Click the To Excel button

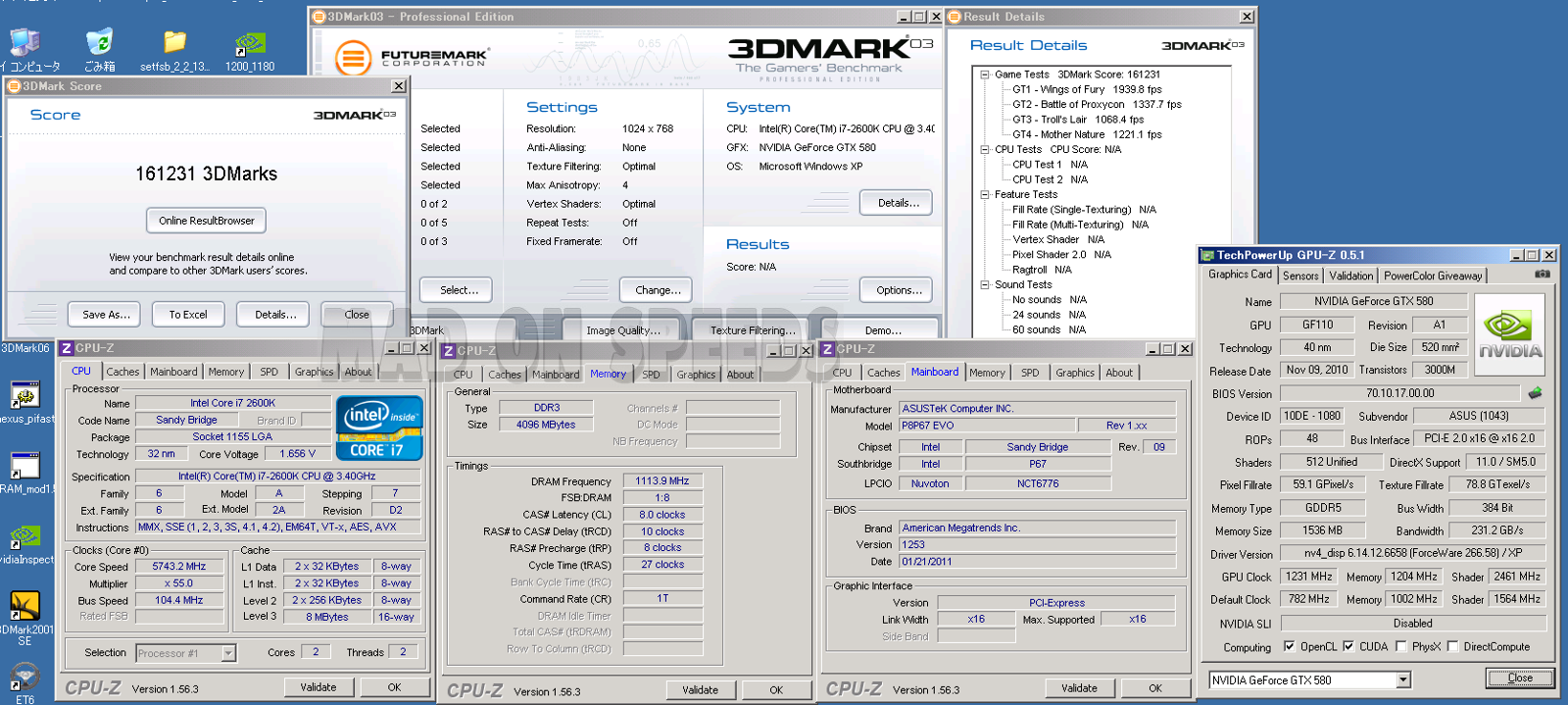click(x=188, y=315)
